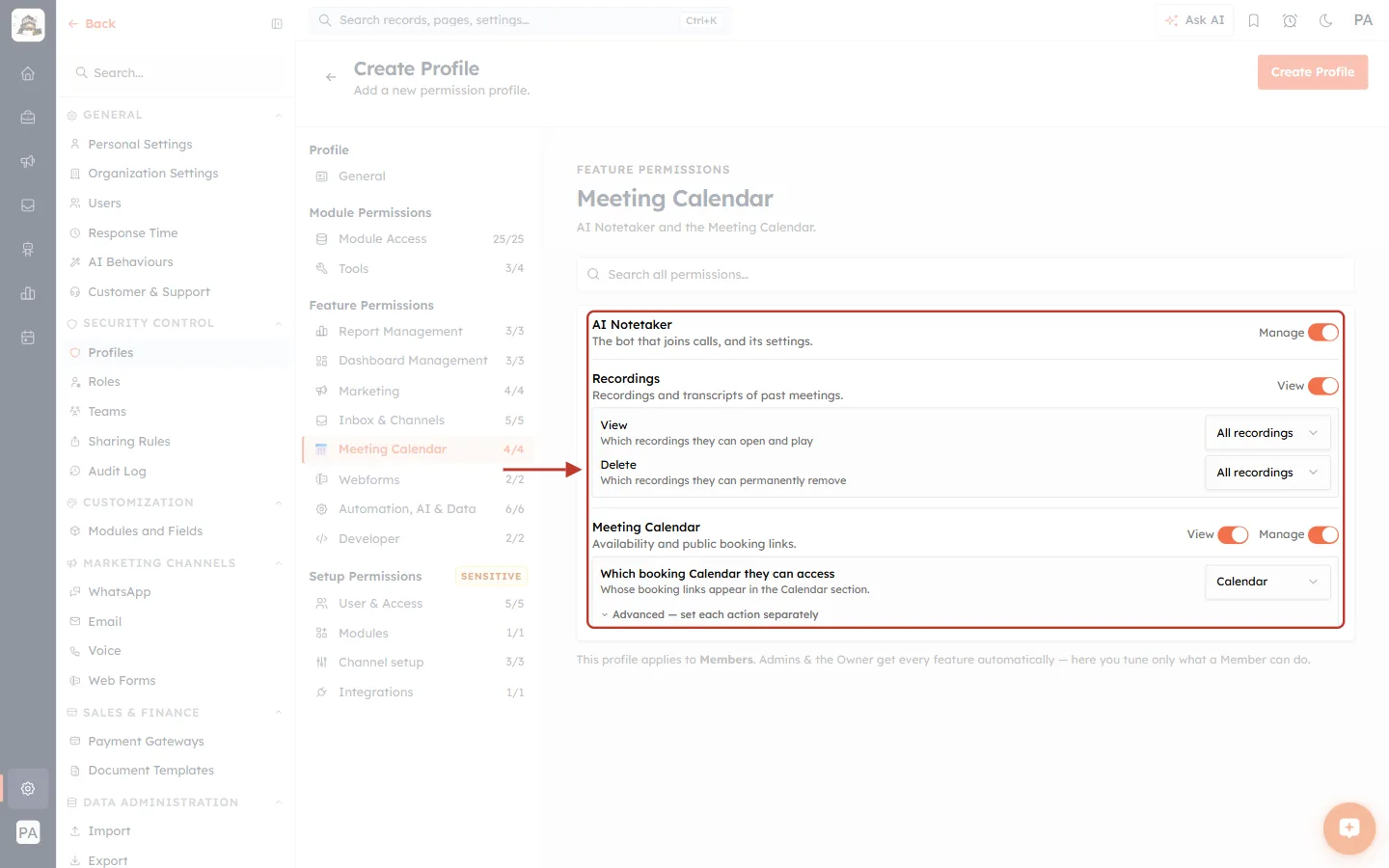This screenshot has height=868, width=1389.
Task: Open the View recordings scope dropdown
Action: [x=1267, y=433]
